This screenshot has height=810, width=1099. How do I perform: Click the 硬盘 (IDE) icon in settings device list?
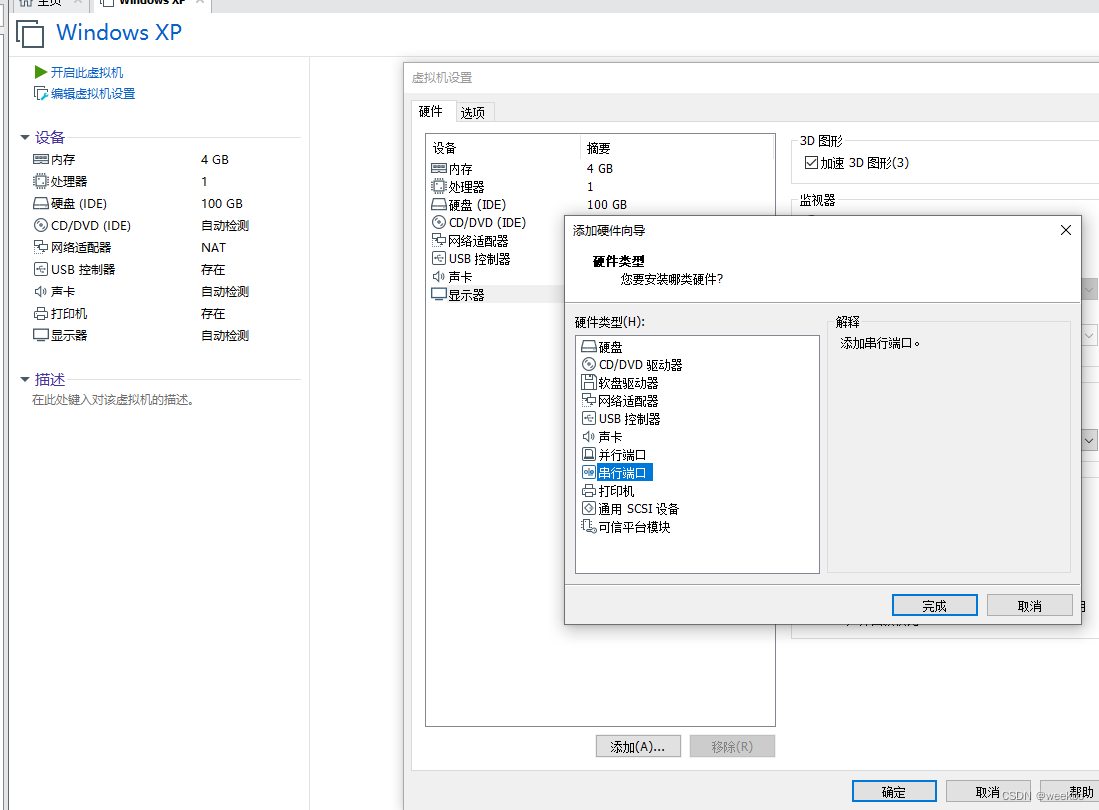coord(439,205)
